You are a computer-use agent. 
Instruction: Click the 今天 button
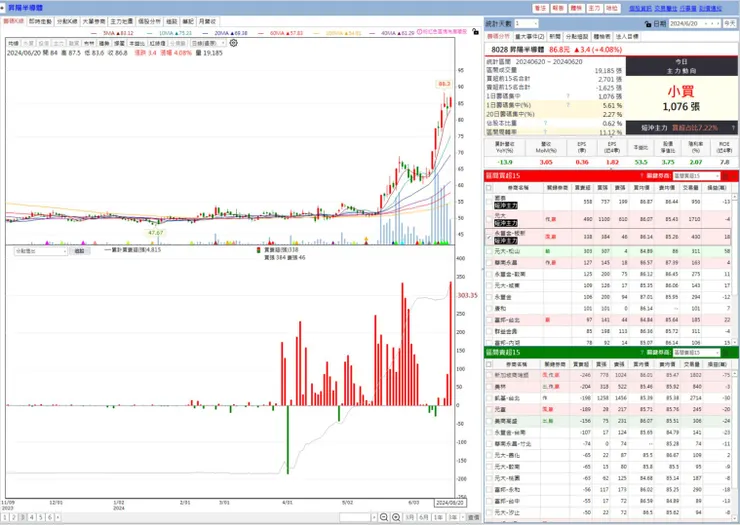pos(730,24)
